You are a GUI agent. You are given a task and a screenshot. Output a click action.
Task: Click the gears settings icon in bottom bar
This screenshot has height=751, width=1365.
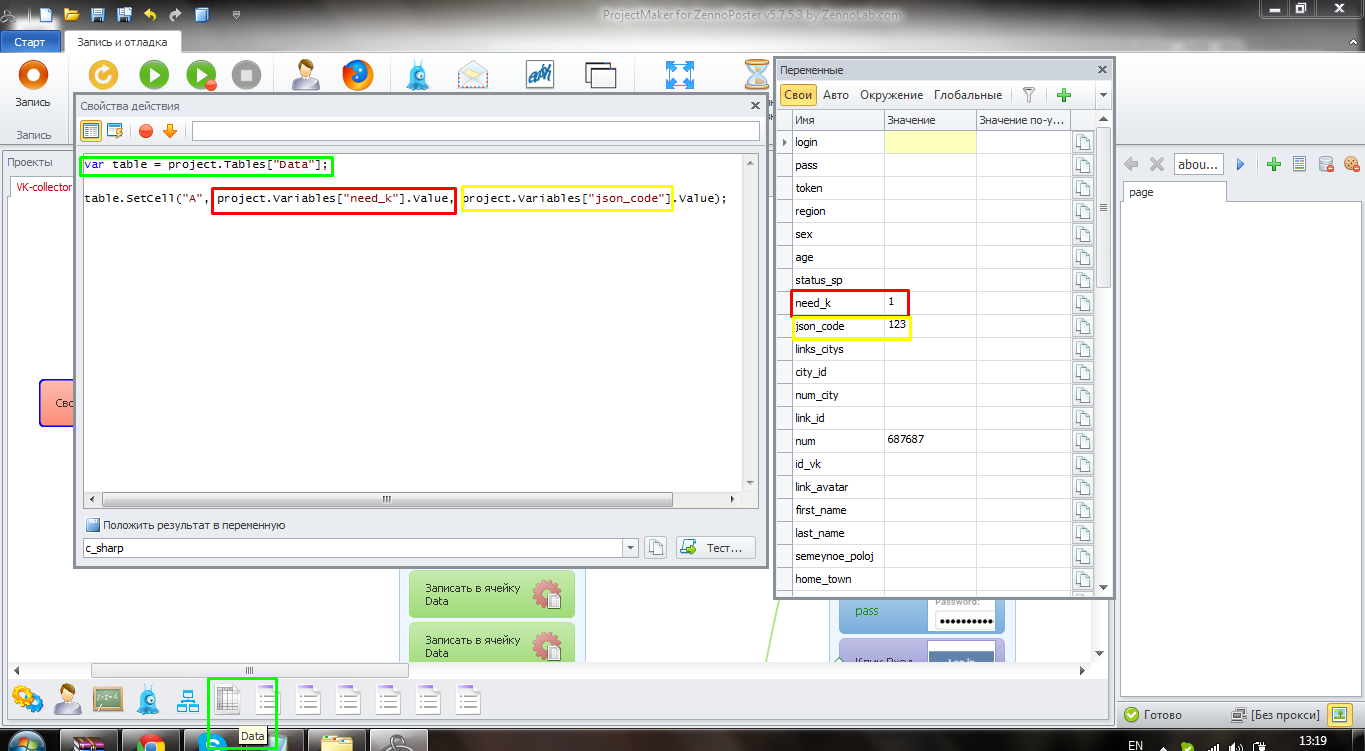pyautogui.click(x=27, y=699)
